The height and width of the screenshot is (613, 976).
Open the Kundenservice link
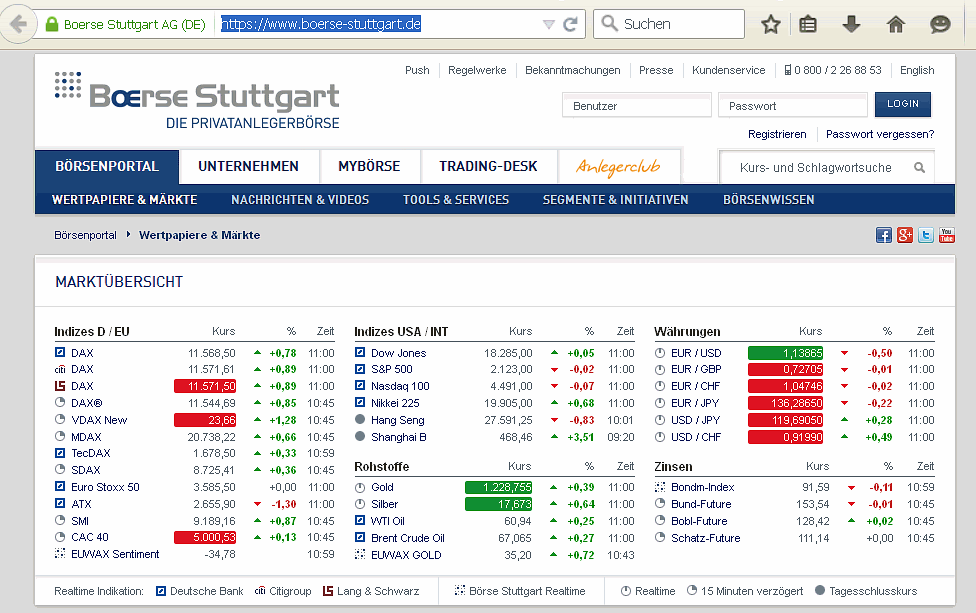pyautogui.click(x=728, y=70)
